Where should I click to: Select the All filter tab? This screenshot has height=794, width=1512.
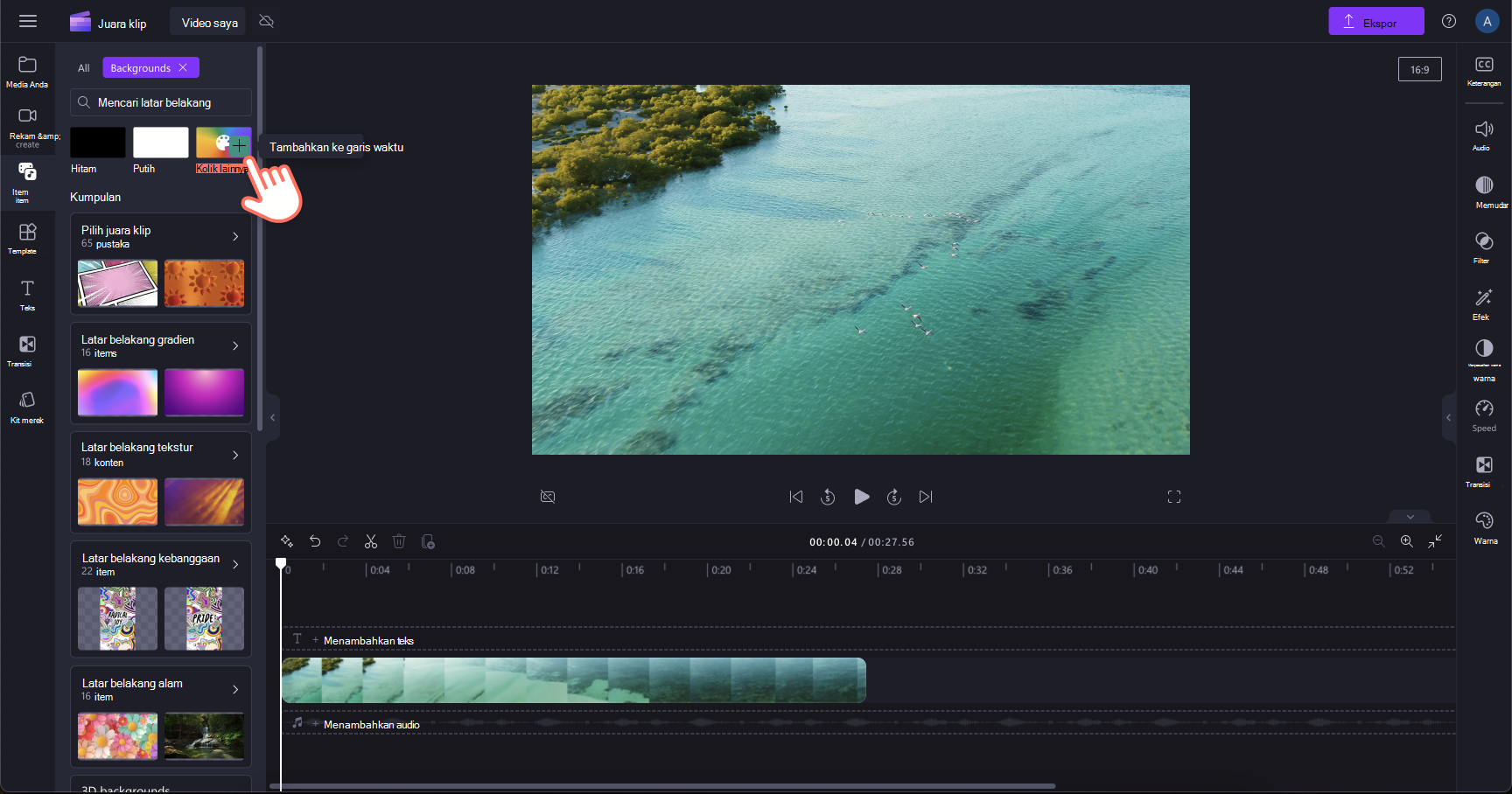pyautogui.click(x=84, y=67)
